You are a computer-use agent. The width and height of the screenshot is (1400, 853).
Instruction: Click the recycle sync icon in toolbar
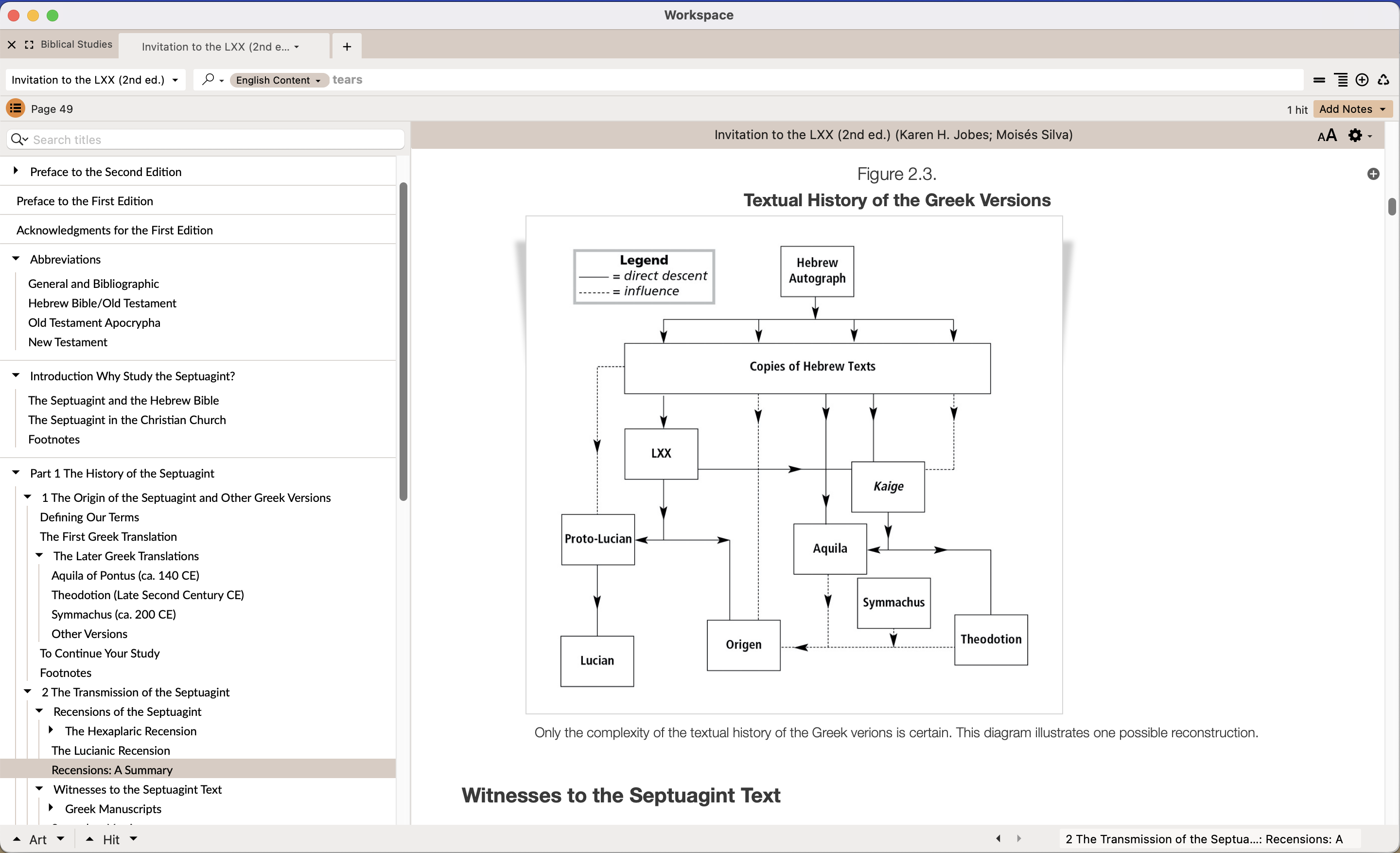tap(1383, 80)
